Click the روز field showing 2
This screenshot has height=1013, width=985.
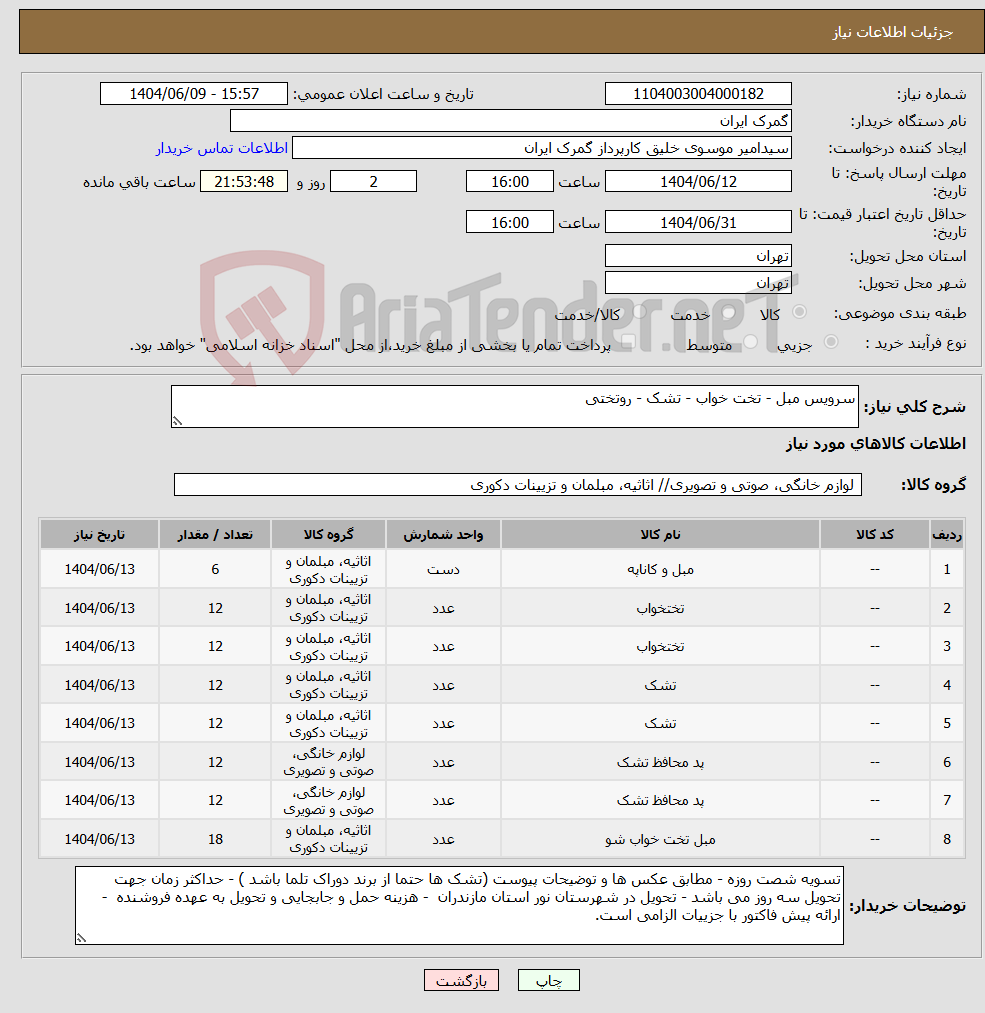point(372,181)
